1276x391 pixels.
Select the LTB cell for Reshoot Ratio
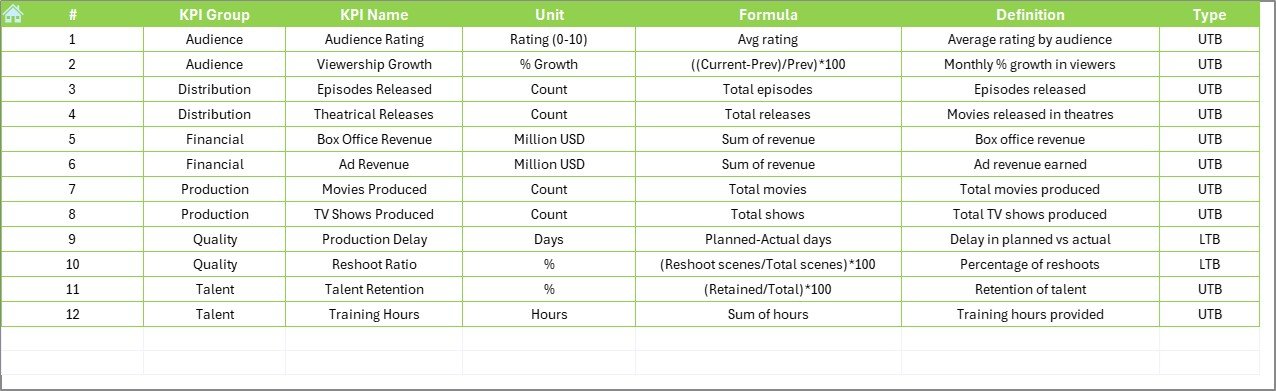click(x=1209, y=265)
